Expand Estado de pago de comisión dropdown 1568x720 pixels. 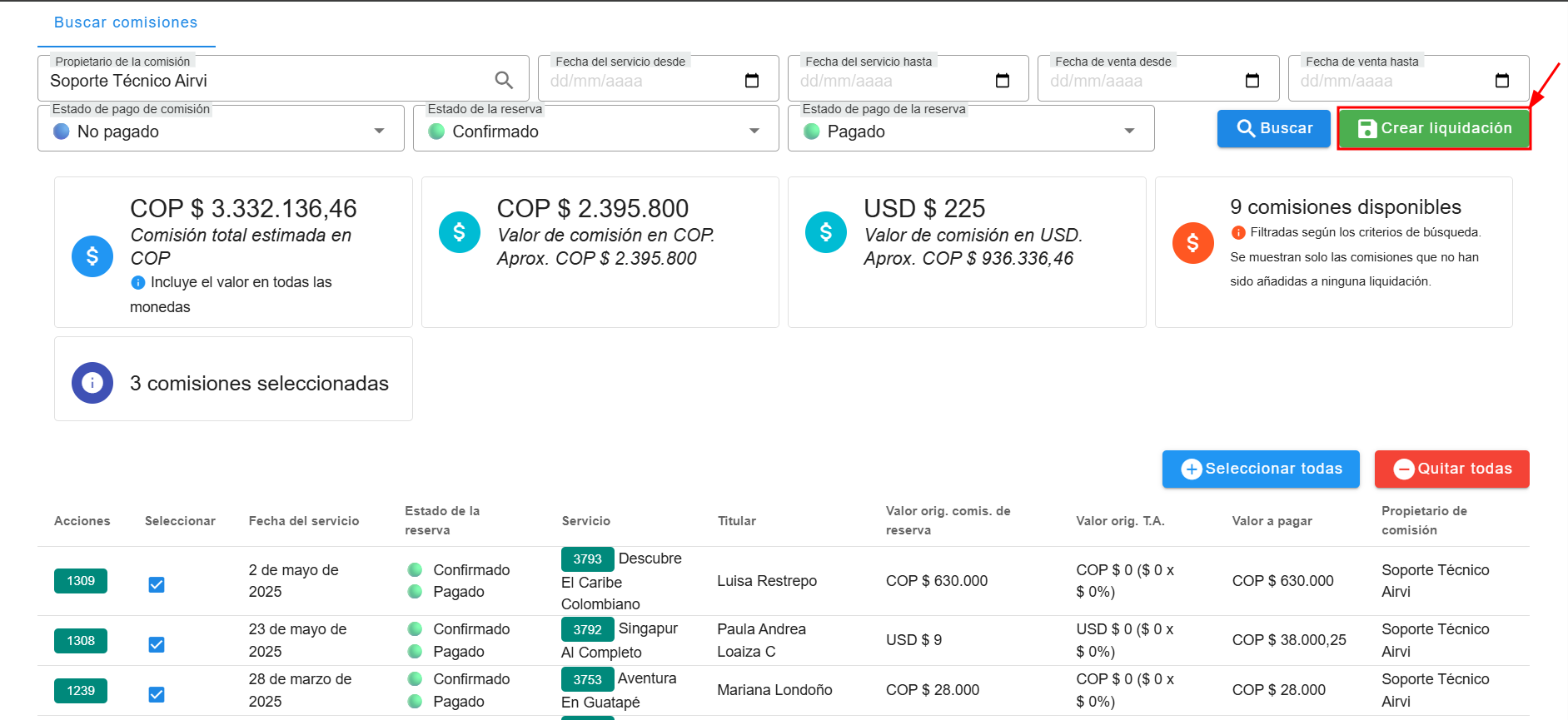click(379, 132)
